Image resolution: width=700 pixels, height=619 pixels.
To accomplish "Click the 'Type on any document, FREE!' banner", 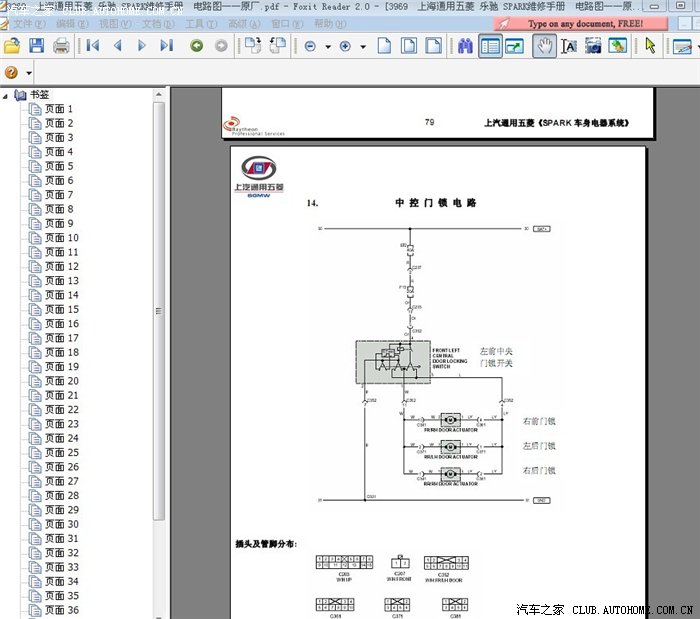I will point(581,24).
